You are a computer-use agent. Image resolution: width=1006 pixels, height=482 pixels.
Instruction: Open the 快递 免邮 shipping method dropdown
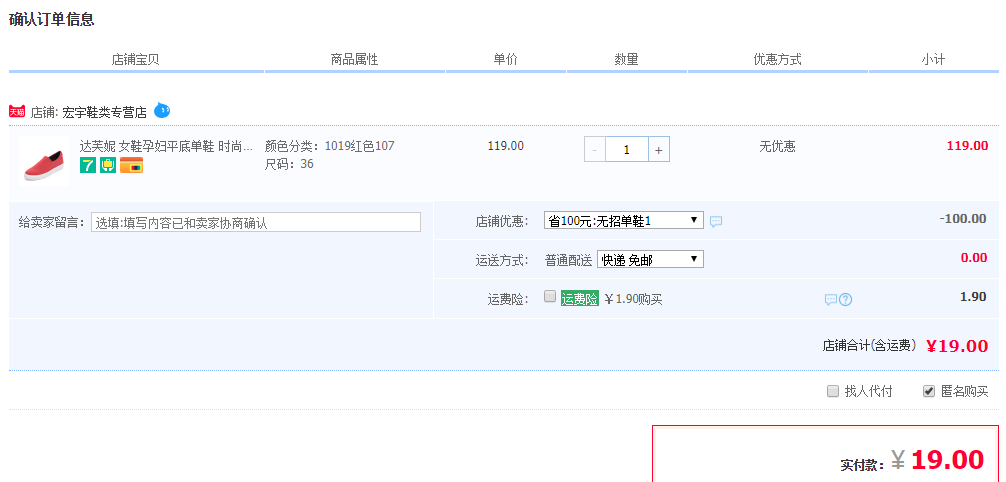[650, 260]
